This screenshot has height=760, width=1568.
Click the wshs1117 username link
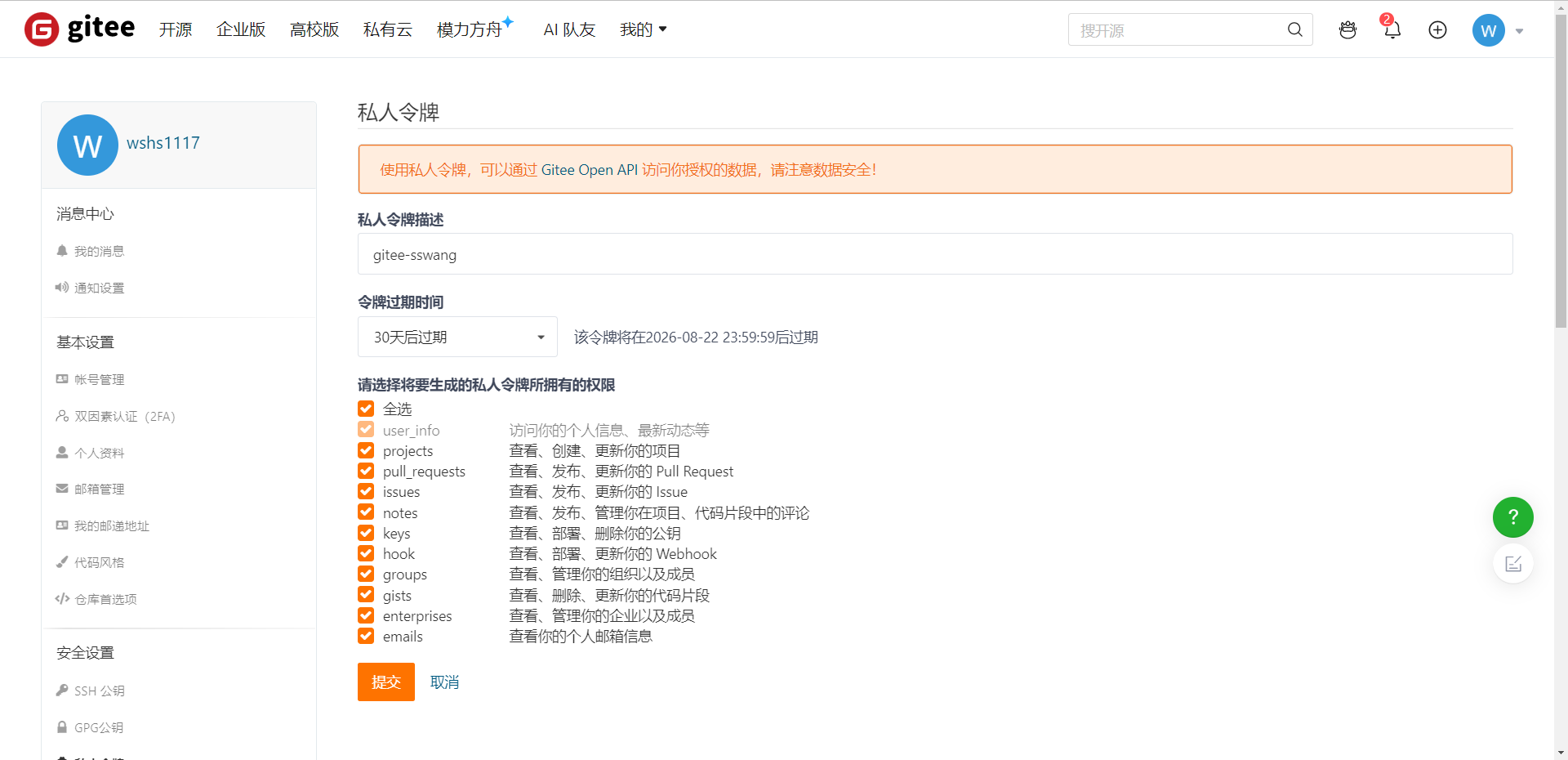[x=163, y=143]
